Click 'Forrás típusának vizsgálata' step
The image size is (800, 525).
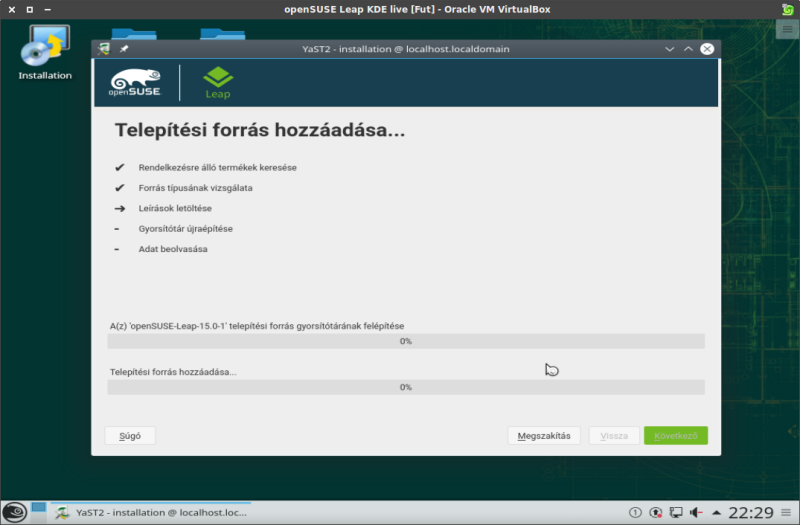195,188
